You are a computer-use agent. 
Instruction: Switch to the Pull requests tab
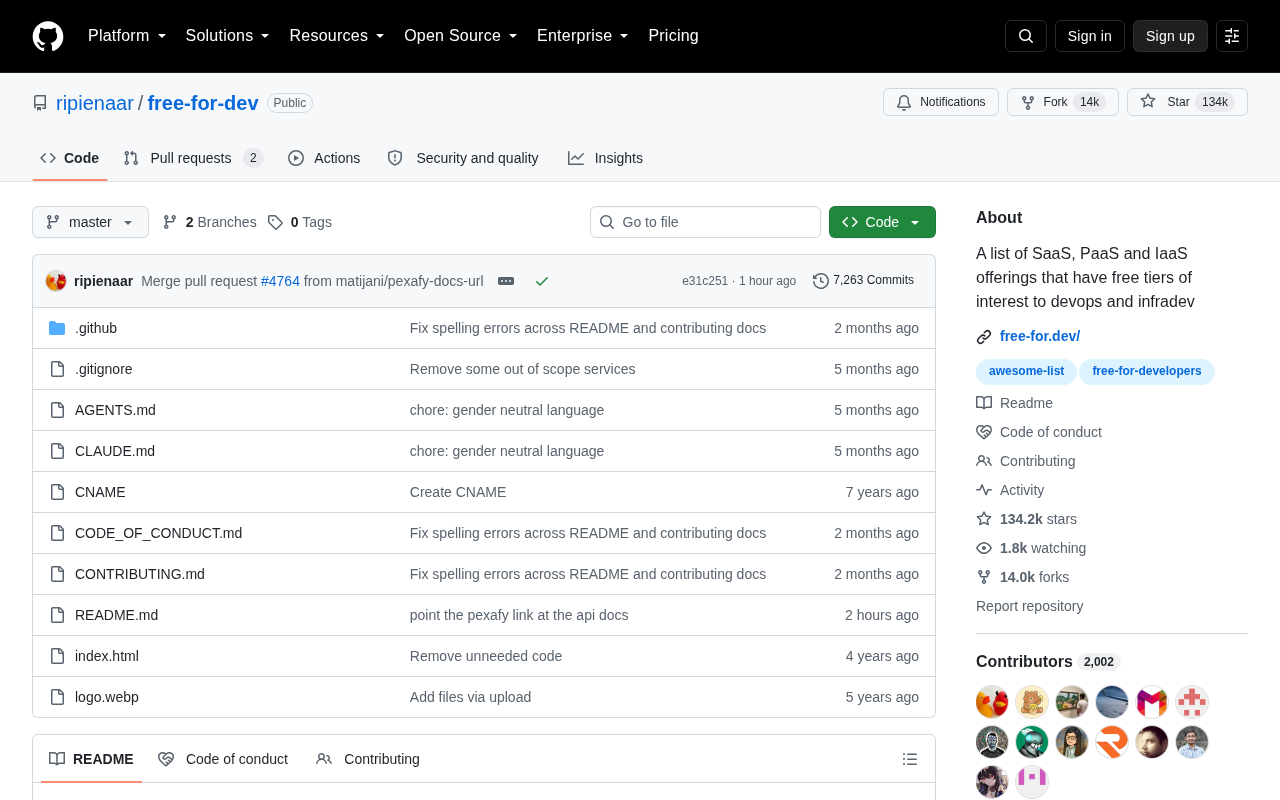click(x=193, y=158)
